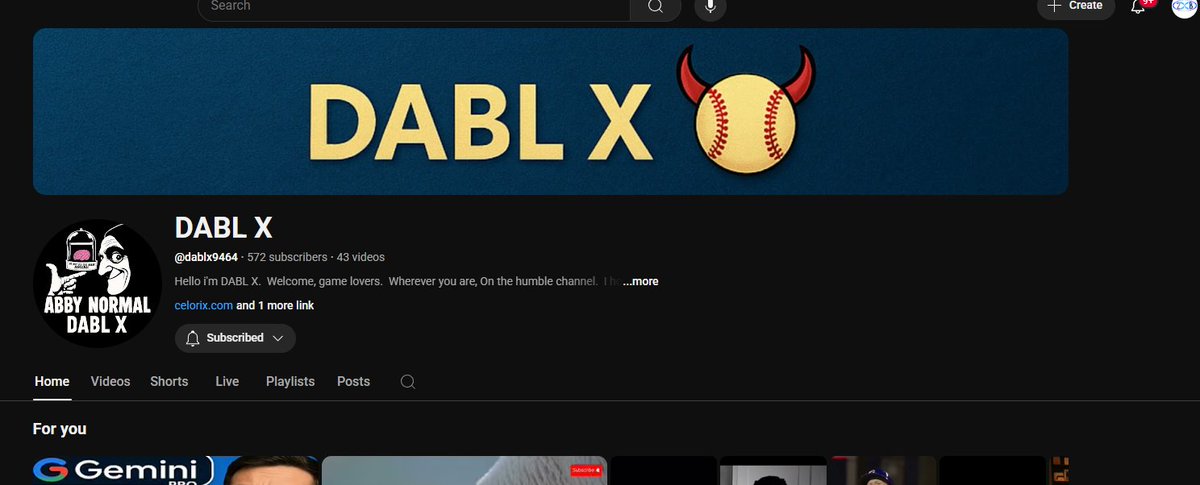Show 'and 1 more link' details
This screenshot has height=485, width=1200.
[x=275, y=305]
